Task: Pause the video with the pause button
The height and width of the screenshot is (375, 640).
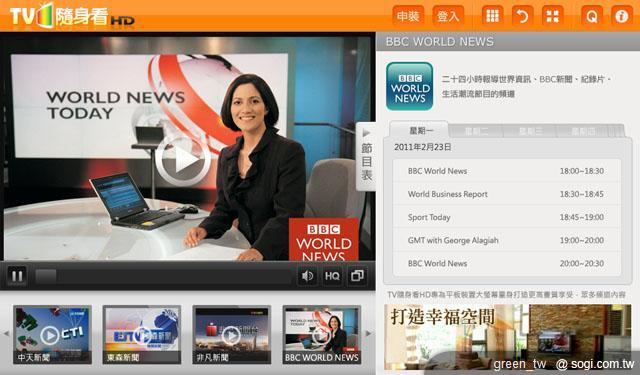Action: (17, 276)
